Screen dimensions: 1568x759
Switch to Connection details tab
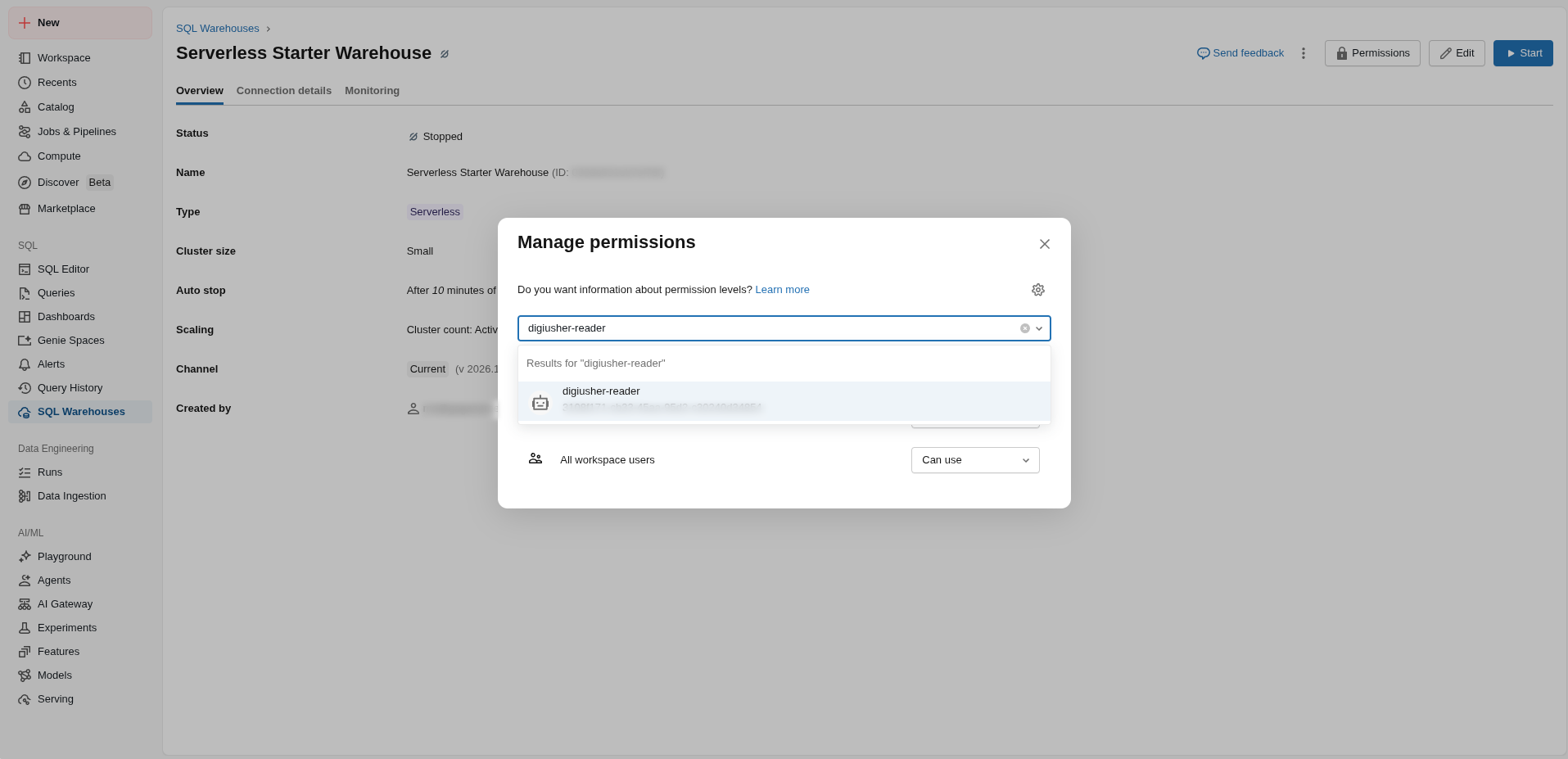tap(284, 91)
